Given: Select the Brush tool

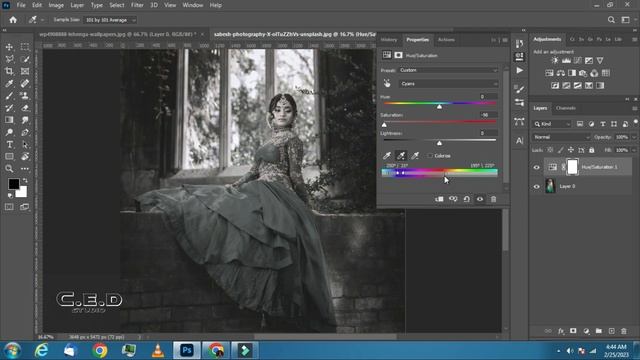Looking at the screenshot, I should pyautogui.click(x=9, y=96).
